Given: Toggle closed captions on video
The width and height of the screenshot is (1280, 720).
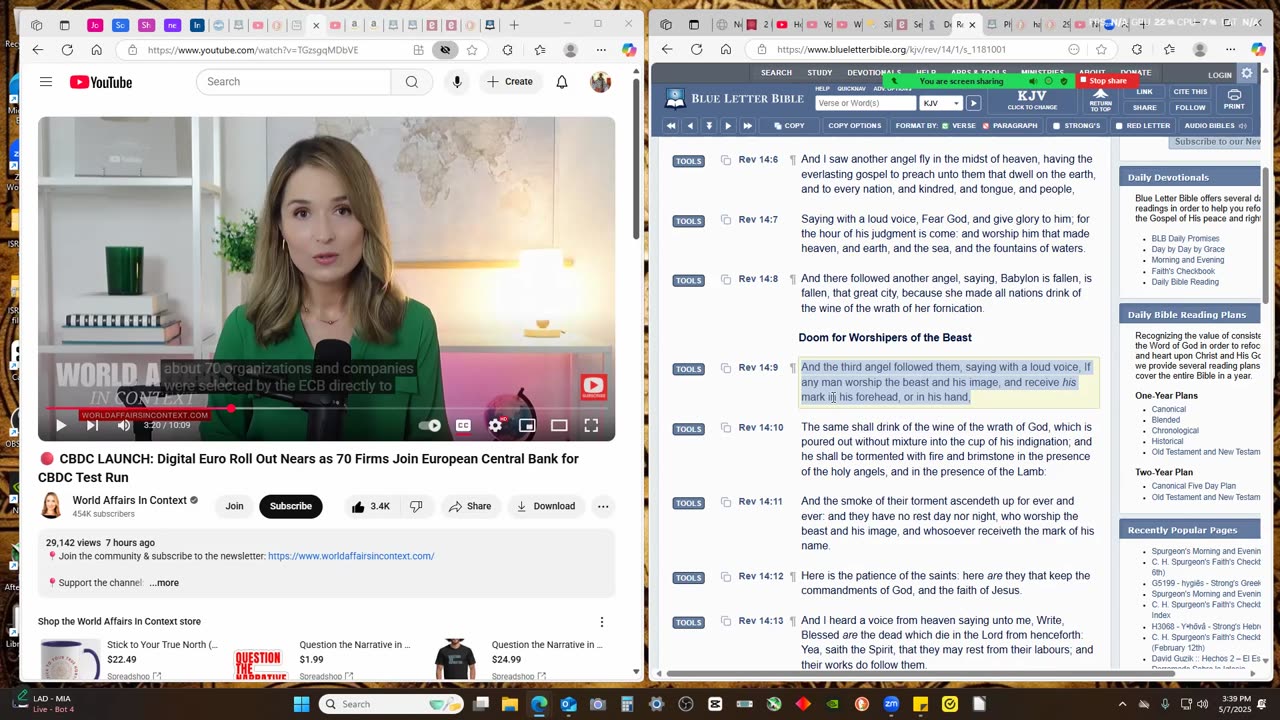Looking at the screenshot, I should [463, 425].
